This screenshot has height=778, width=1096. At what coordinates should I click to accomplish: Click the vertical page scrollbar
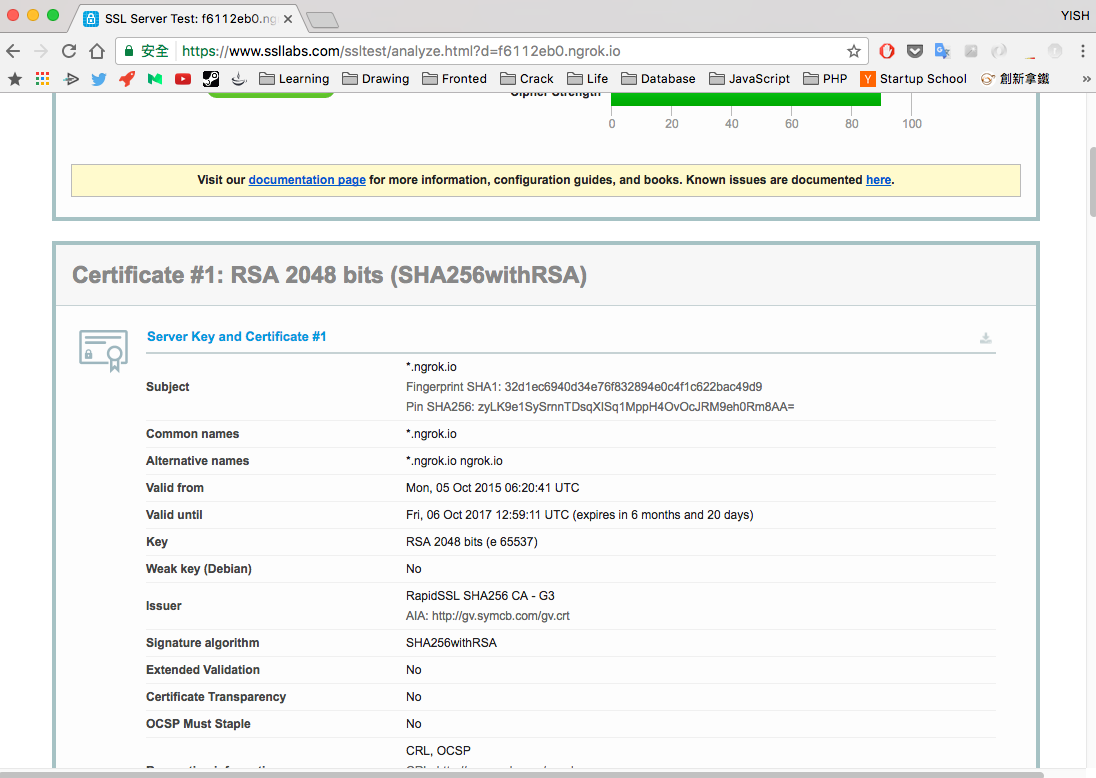pos(1092,182)
